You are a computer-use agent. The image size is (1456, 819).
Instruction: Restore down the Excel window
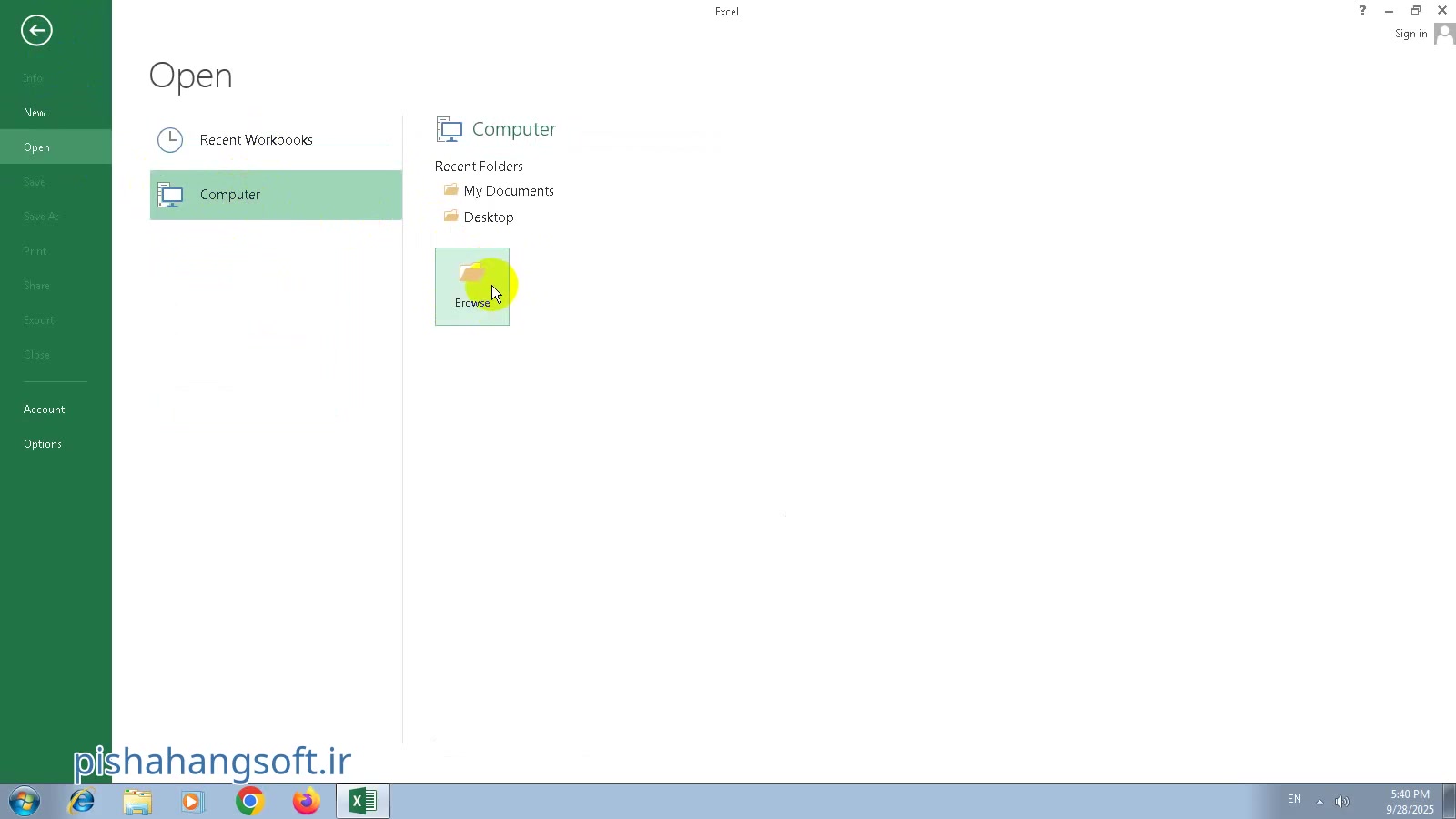[1416, 11]
